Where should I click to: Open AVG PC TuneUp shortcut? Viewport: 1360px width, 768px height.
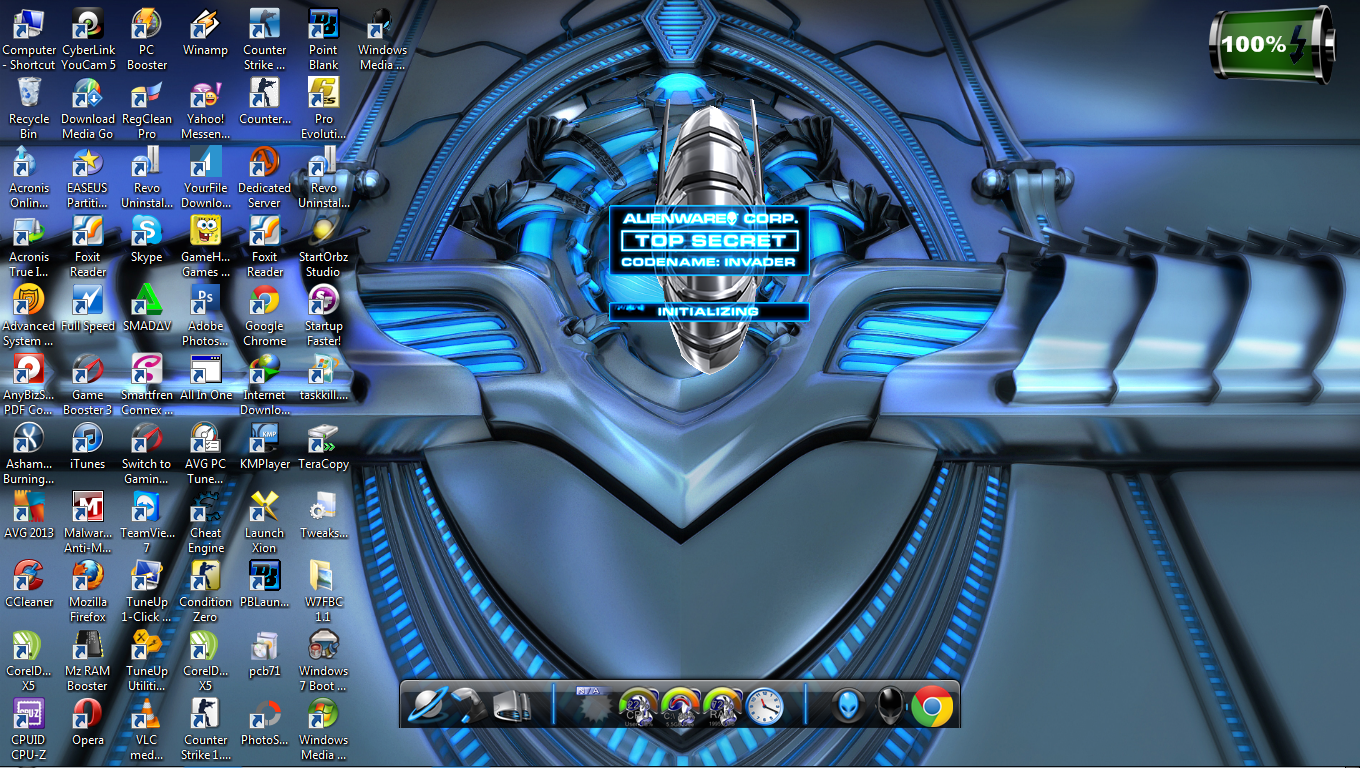pyautogui.click(x=205, y=453)
